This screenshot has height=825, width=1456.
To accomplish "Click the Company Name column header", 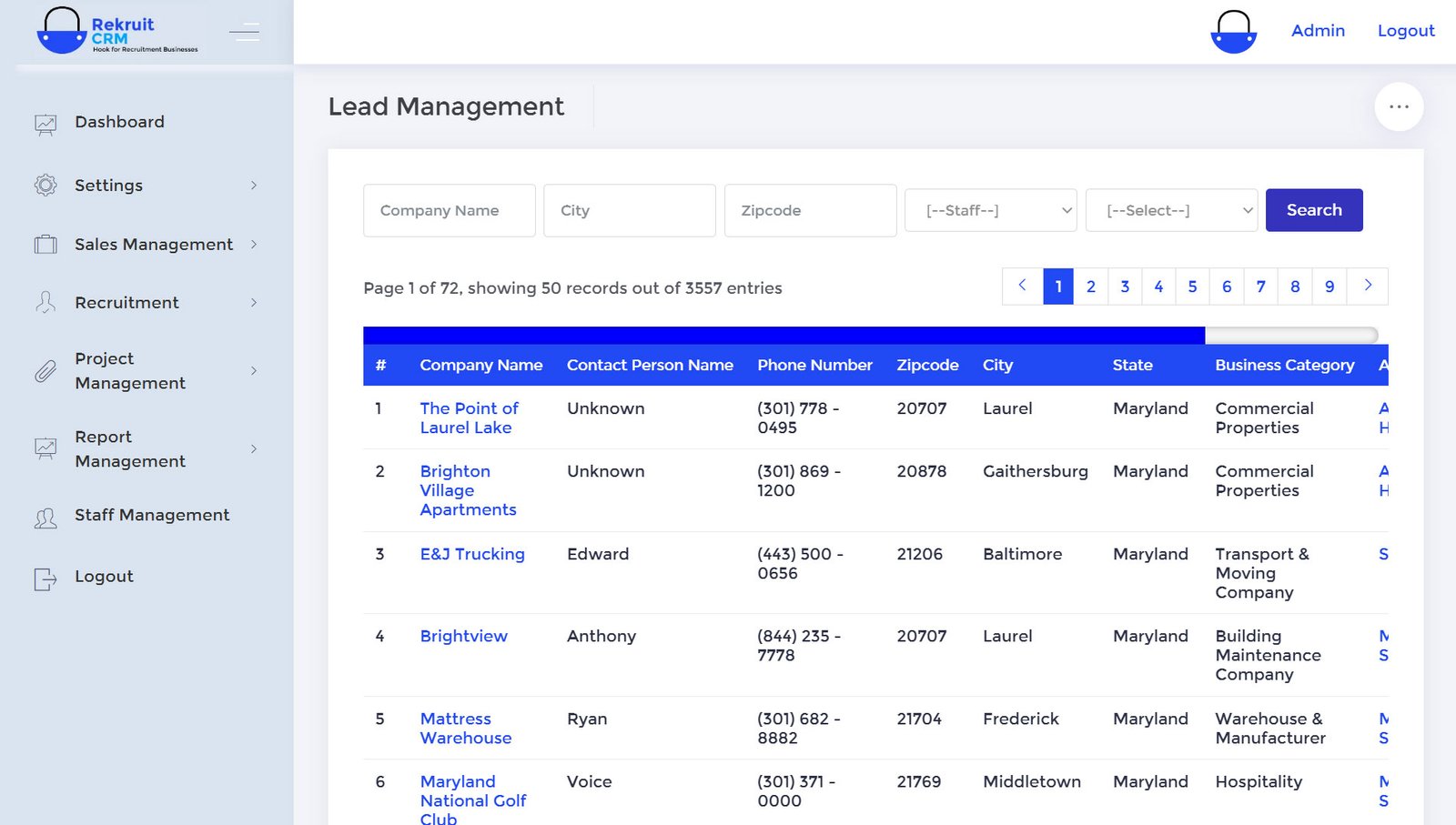I will [480, 365].
